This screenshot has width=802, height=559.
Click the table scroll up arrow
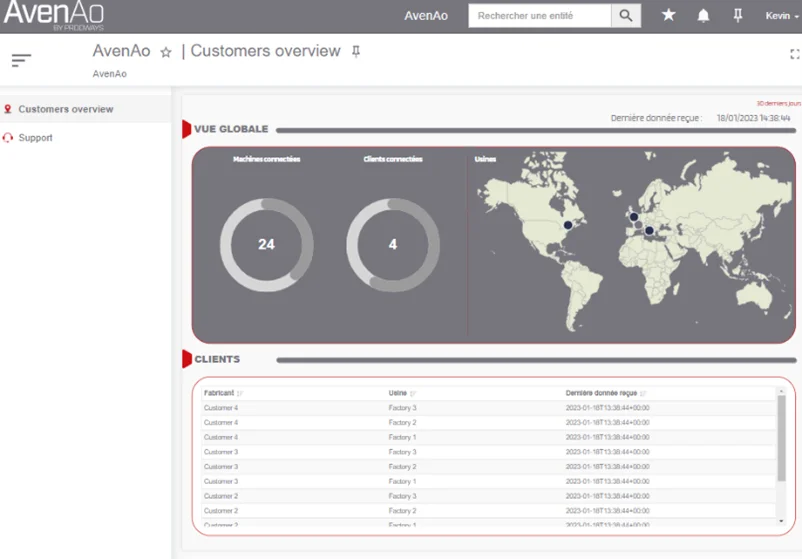coord(781,391)
